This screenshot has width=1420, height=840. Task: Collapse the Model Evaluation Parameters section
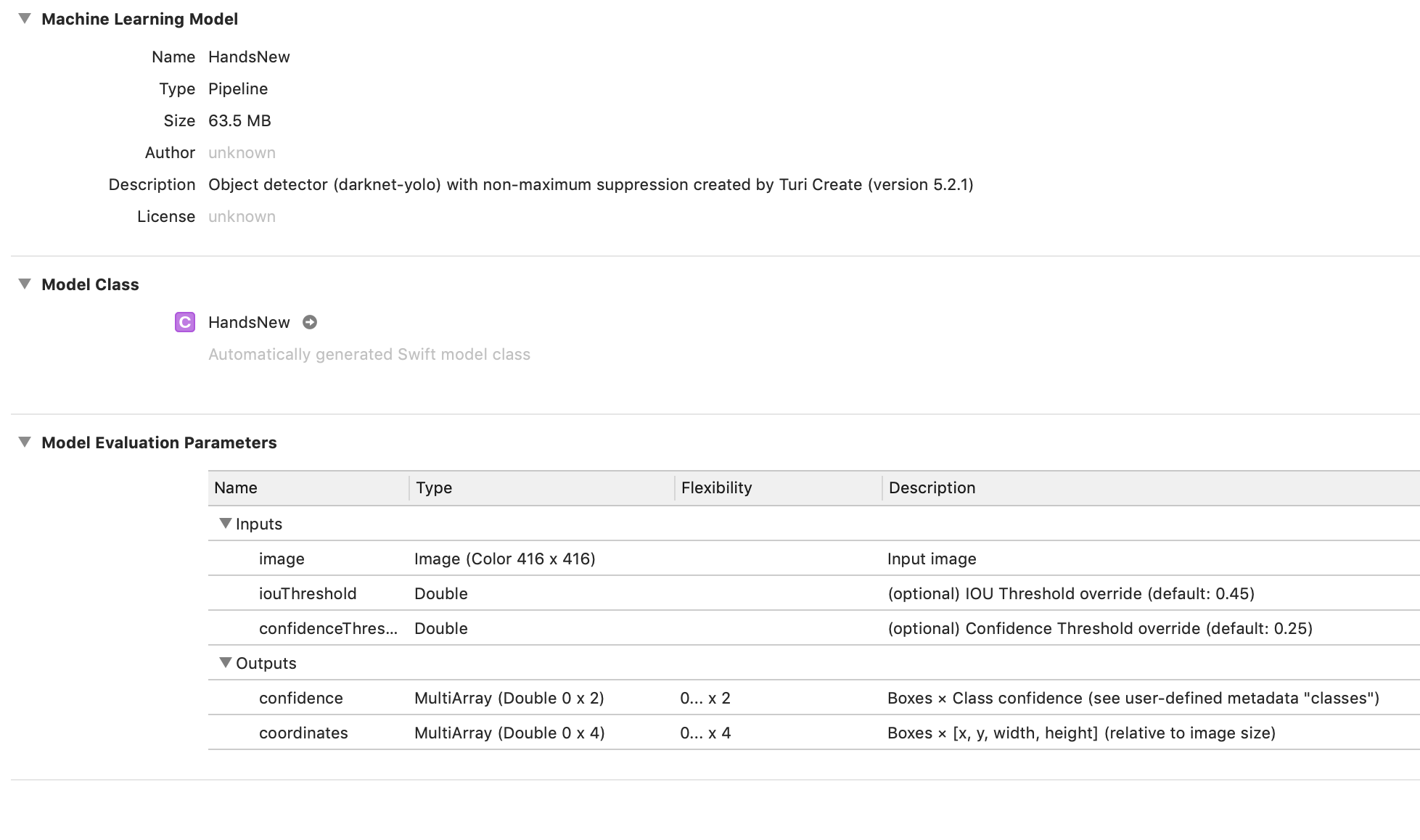pyautogui.click(x=25, y=442)
